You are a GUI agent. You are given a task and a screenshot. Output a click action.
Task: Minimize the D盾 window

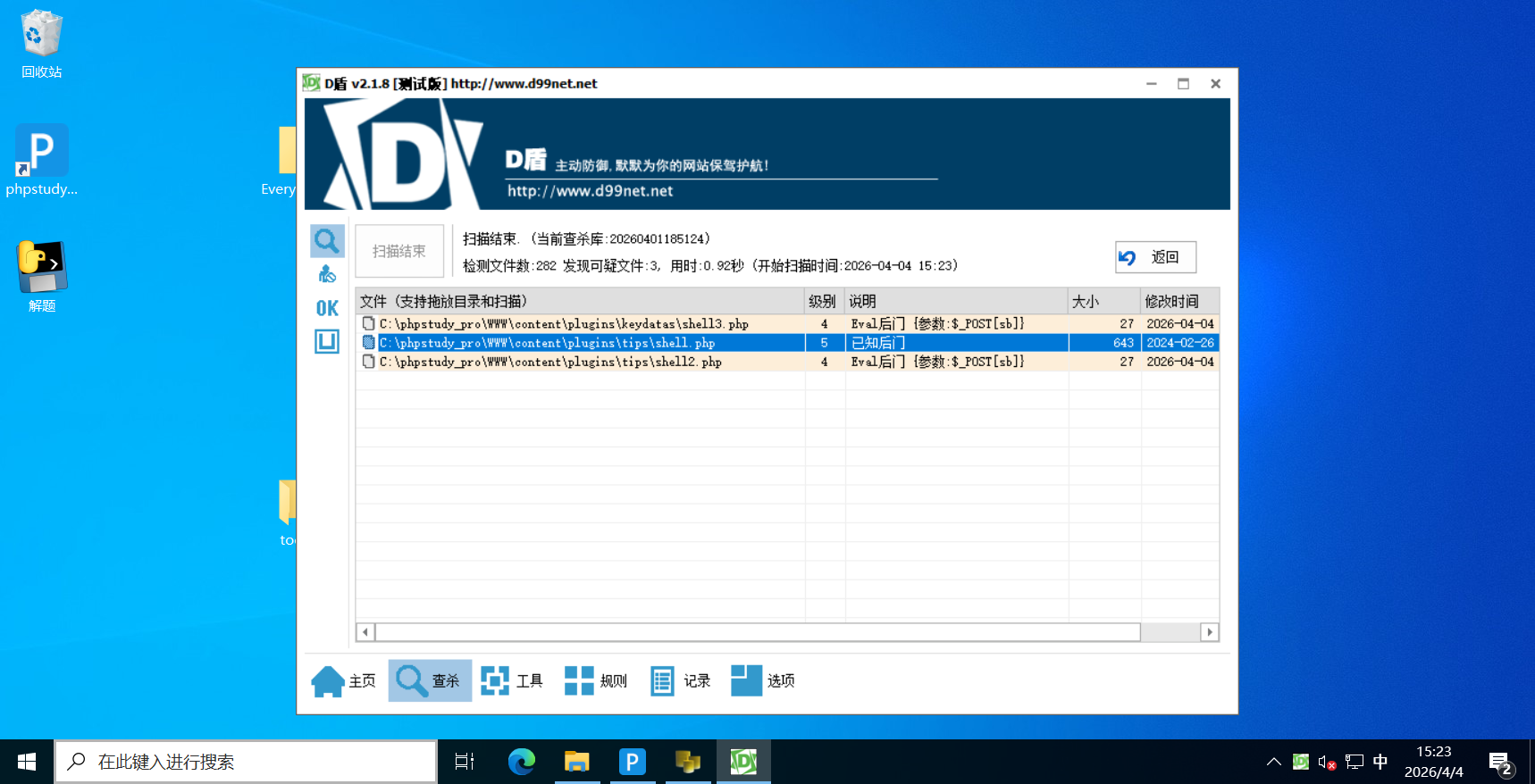click(1152, 83)
